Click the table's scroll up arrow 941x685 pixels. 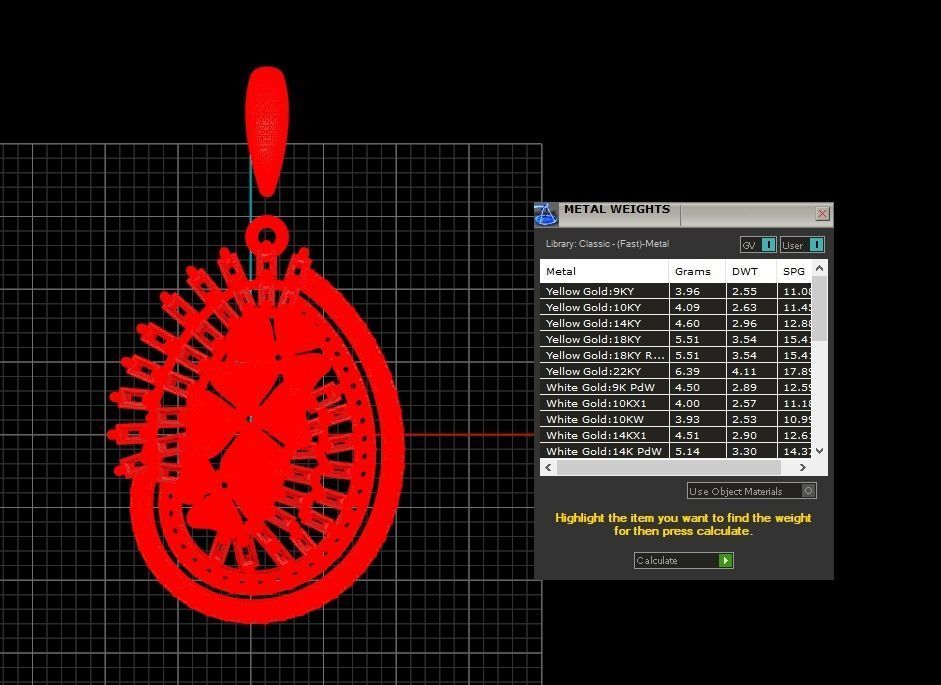pyautogui.click(x=820, y=268)
